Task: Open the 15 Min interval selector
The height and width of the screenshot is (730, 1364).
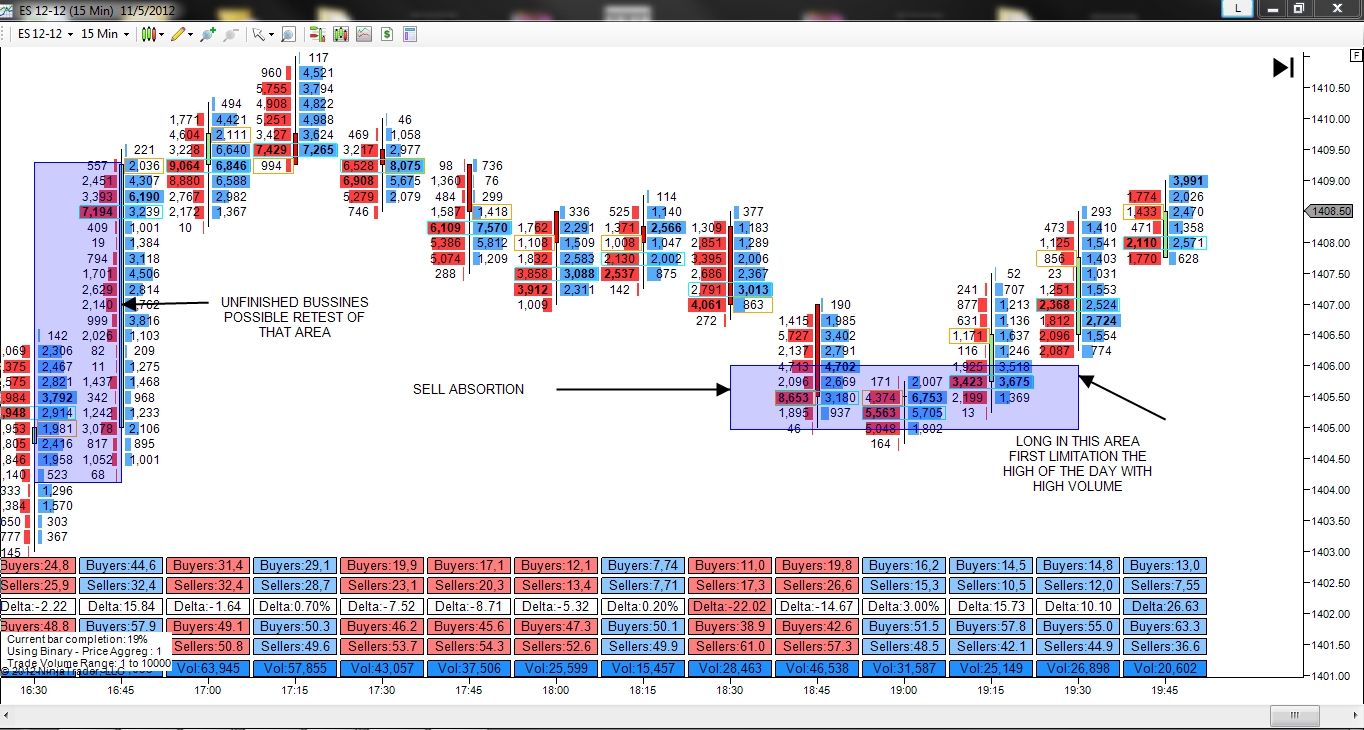Action: coord(103,34)
